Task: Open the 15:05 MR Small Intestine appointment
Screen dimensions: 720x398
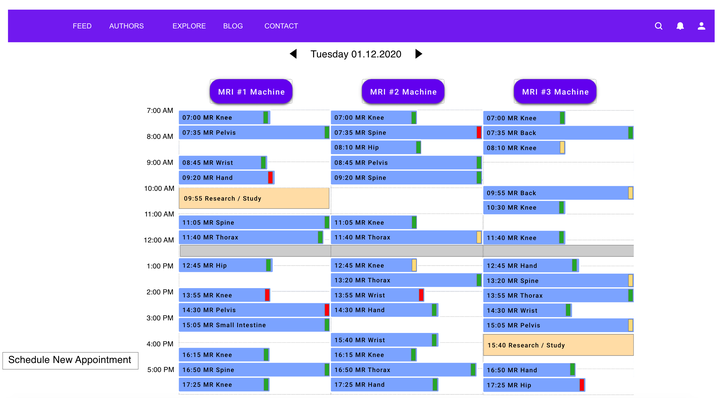Action: click(254, 325)
